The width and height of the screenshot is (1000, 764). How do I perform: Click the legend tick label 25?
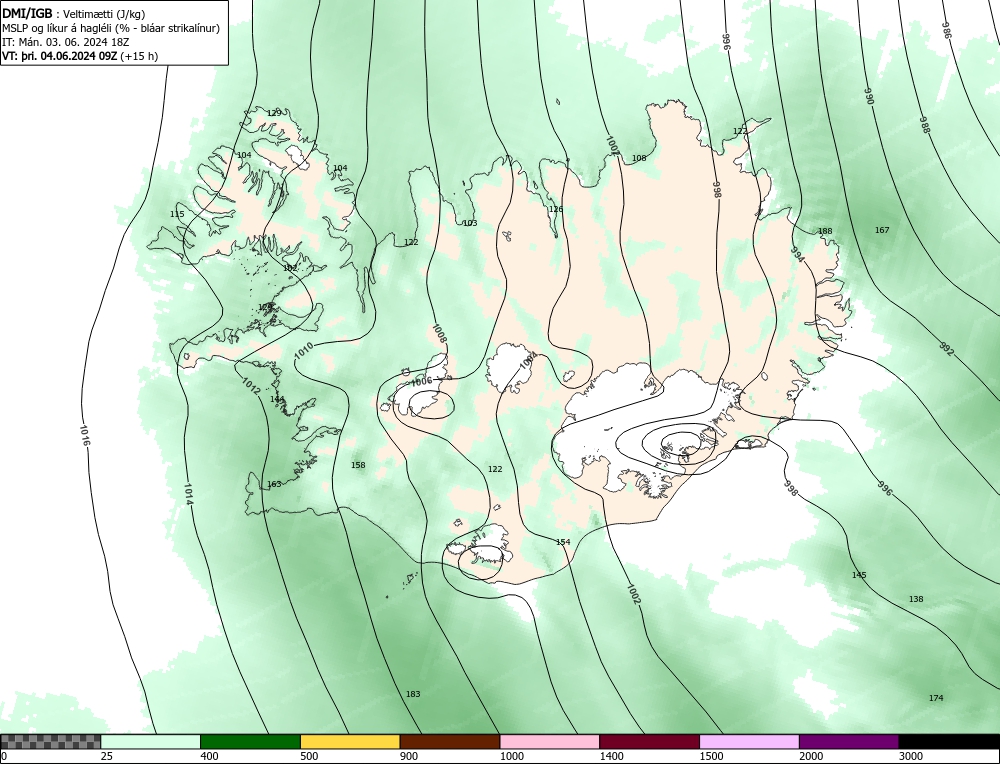107,756
